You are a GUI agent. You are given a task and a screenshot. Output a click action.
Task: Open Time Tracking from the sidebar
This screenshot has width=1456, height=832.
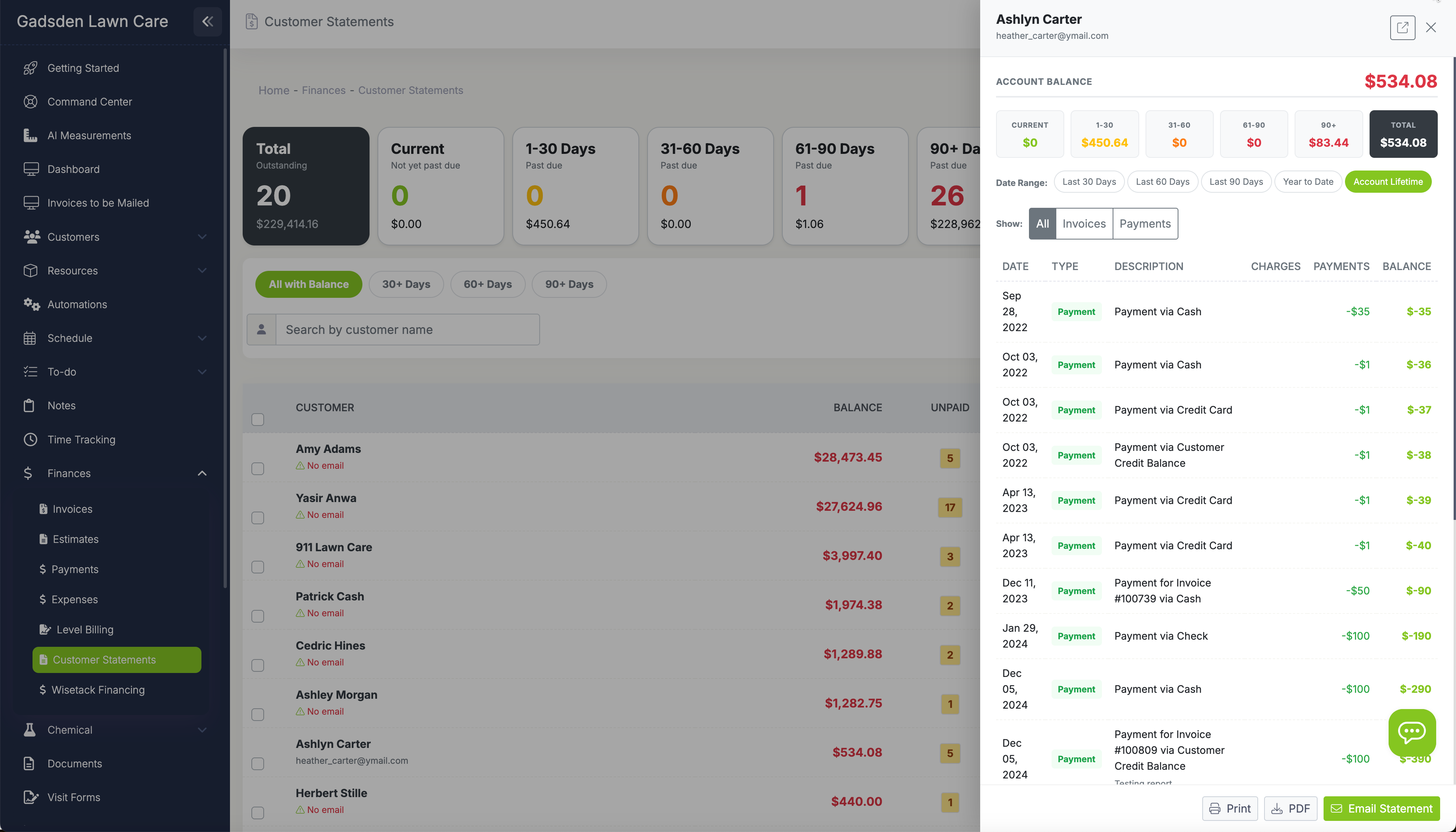[80, 439]
